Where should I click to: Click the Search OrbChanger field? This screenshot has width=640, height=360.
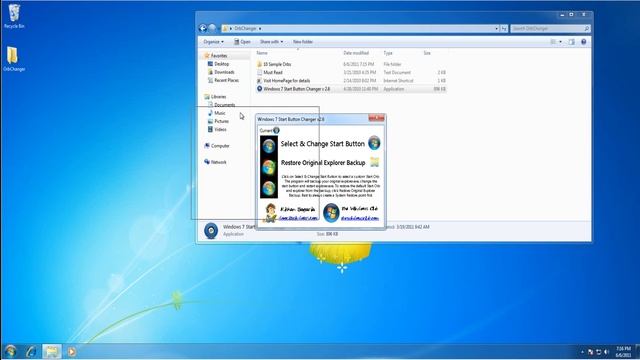point(550,29)
